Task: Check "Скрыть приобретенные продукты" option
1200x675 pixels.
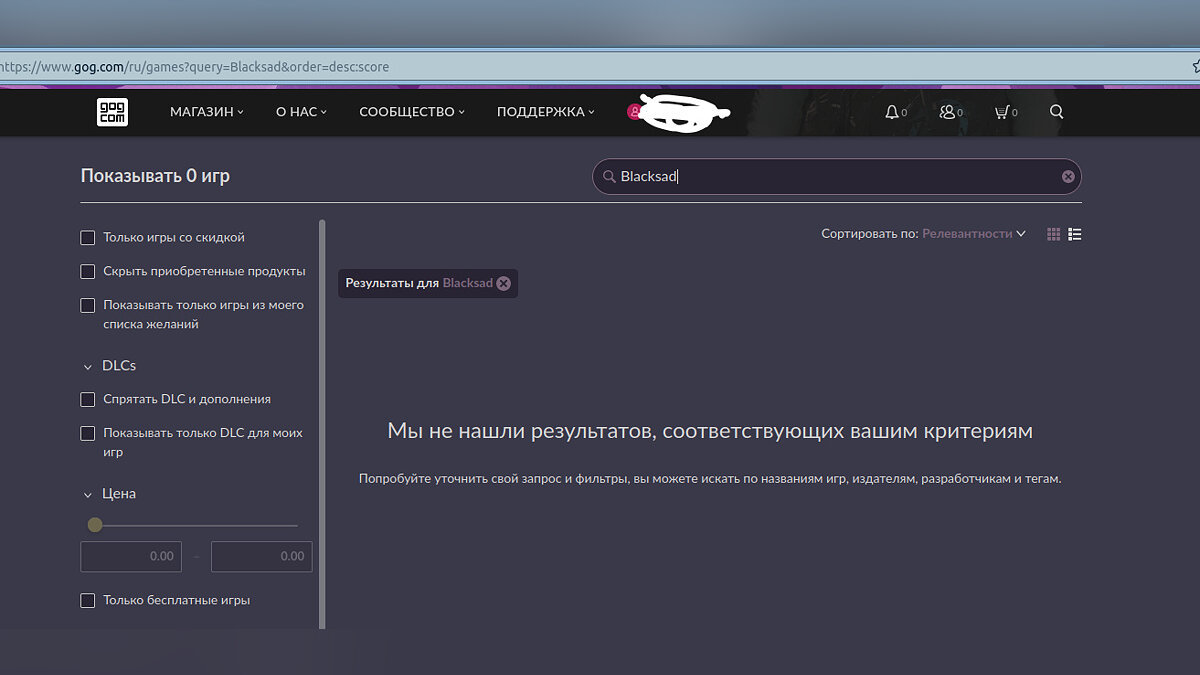Action: tap(88, 272)
